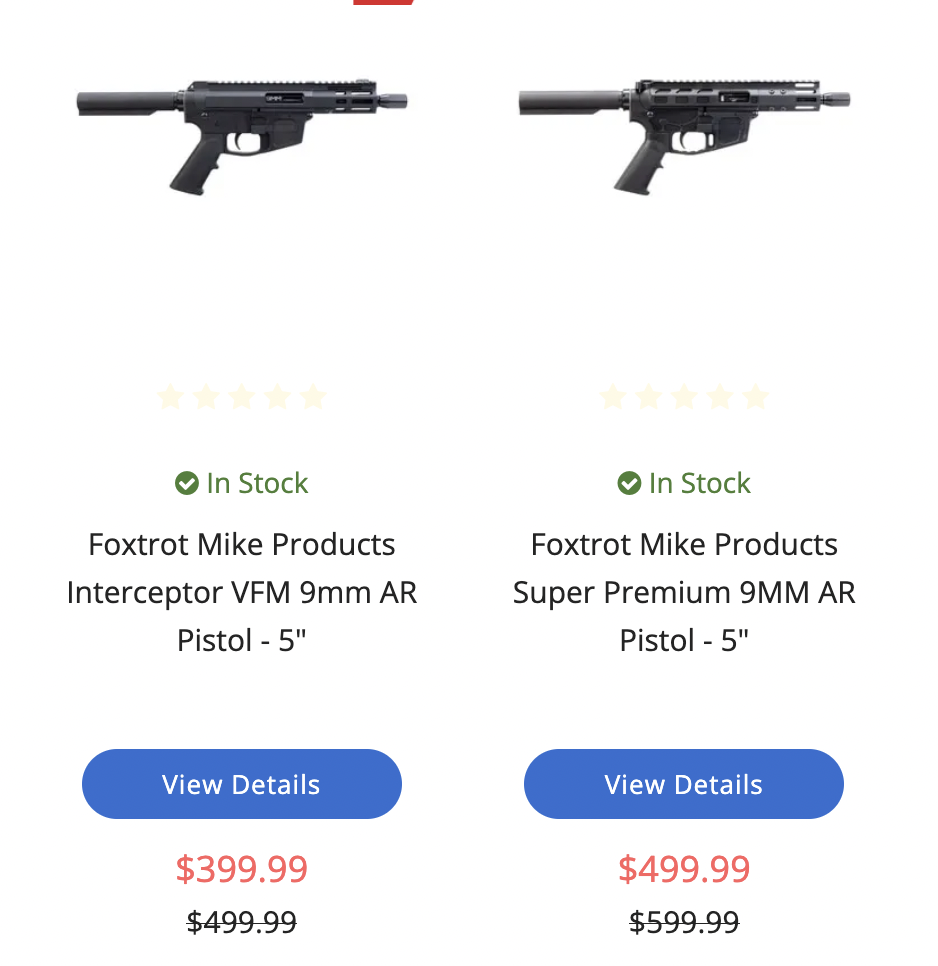View Details for the Super Premium pistol
The image size is (938, 966).
click(x=684, y=784)
